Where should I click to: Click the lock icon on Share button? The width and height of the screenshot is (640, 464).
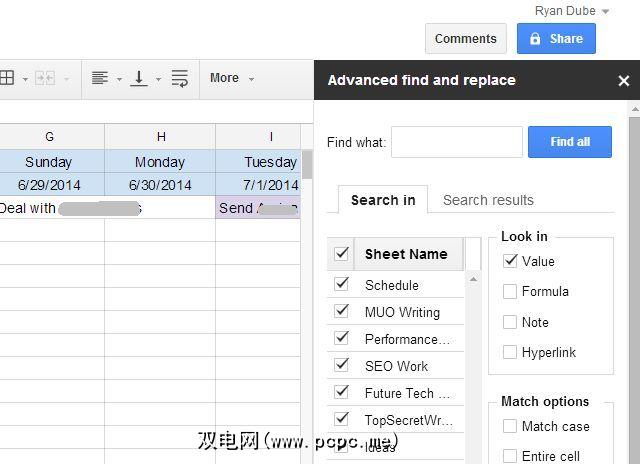[536, 39]
